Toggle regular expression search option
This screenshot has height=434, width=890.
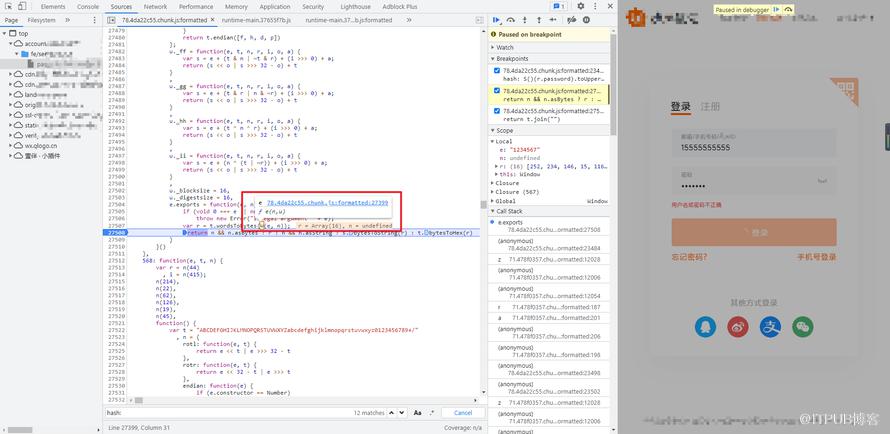[432, 412]
